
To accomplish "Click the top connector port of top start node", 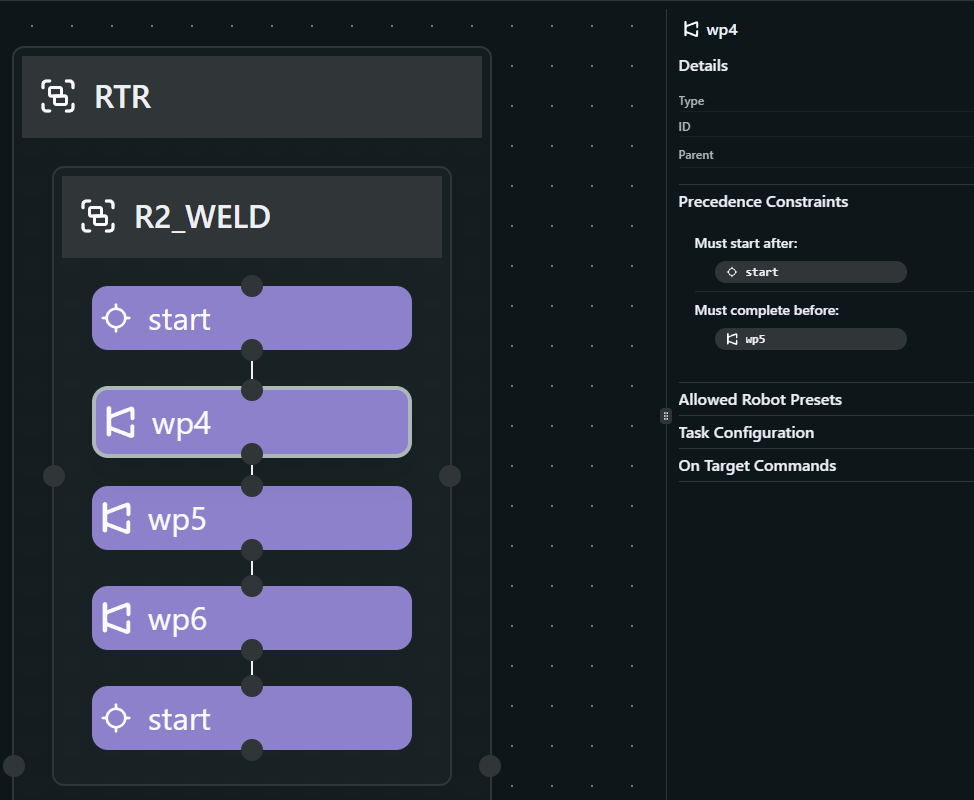I will 252,286.
